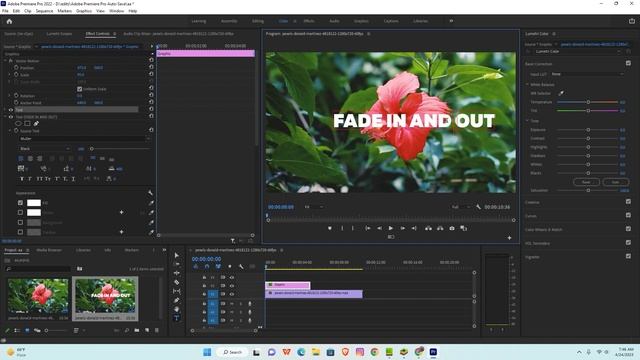Click the Auto button in Lumetri Tone
The image size is (640, 360).
pos(616,182)
